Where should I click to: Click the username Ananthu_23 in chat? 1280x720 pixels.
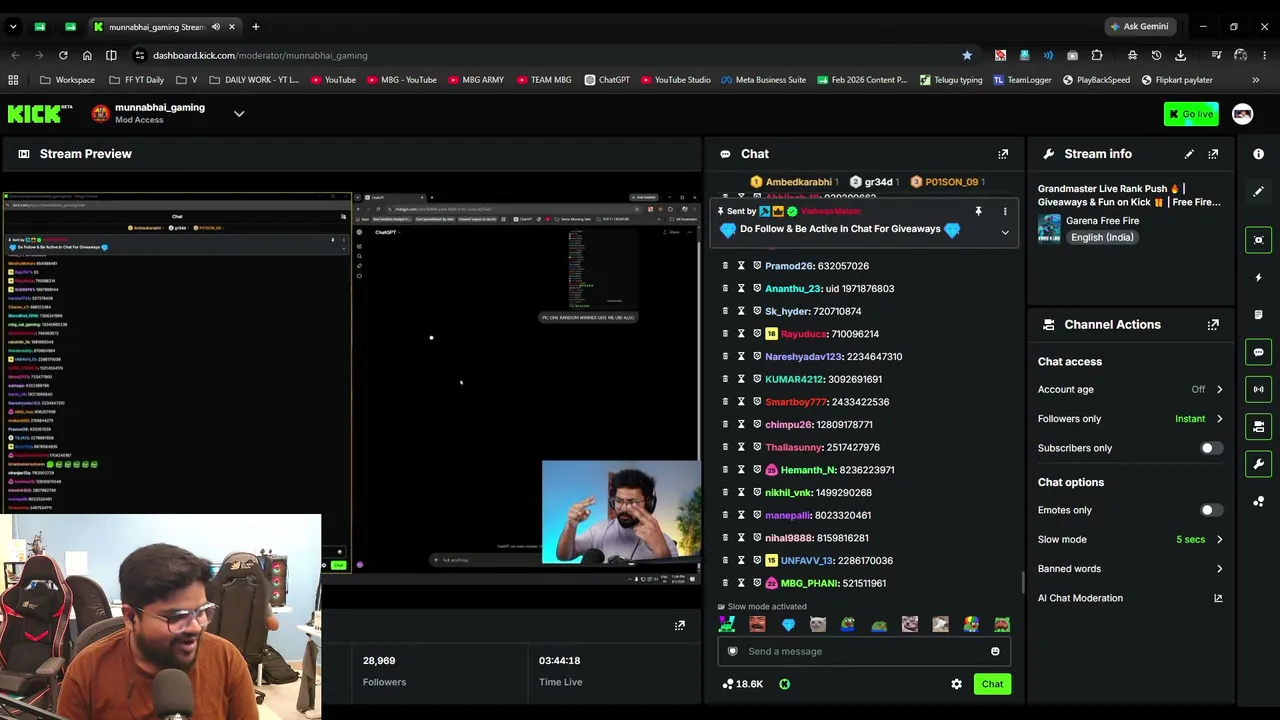point(794,289)
